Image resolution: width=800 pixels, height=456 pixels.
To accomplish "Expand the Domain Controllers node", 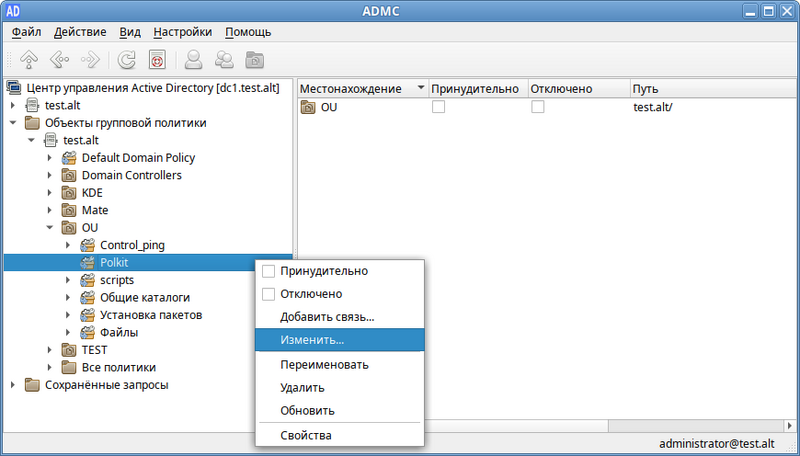I will [50, 175].
